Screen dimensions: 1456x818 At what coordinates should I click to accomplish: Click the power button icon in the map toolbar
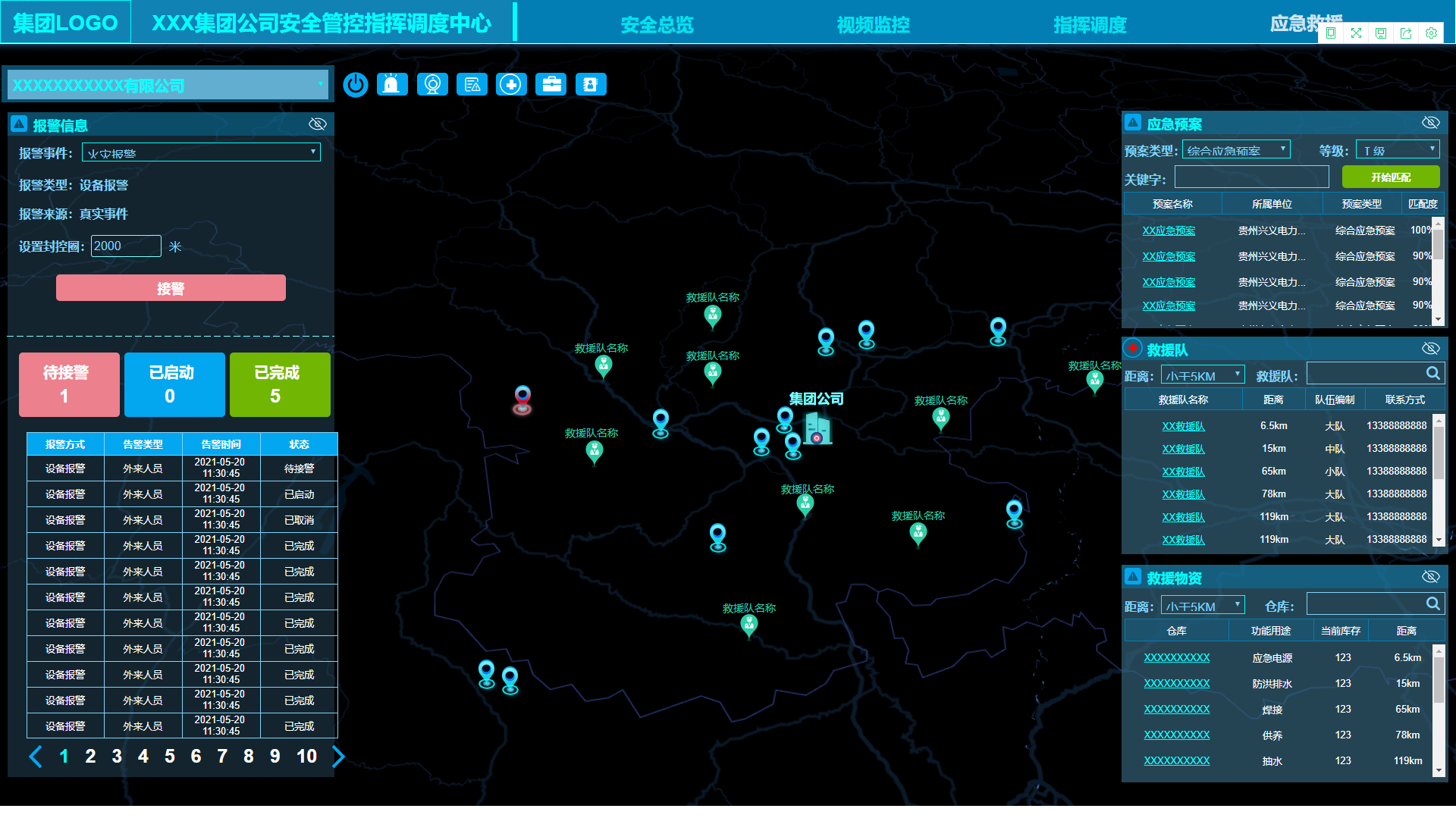(355, 84)
